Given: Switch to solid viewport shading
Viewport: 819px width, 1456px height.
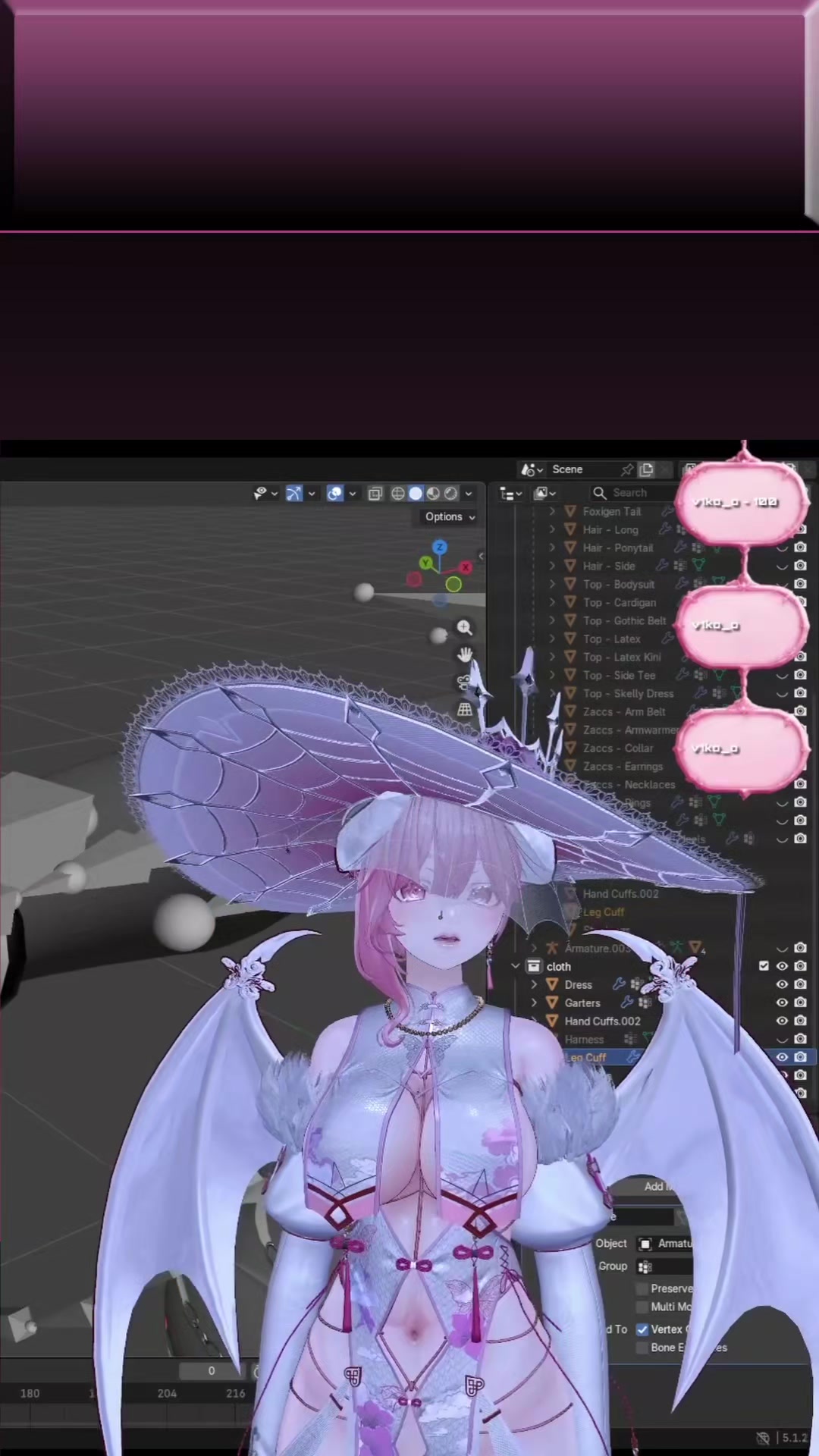Looking at the screenshot, I should 416,494.
